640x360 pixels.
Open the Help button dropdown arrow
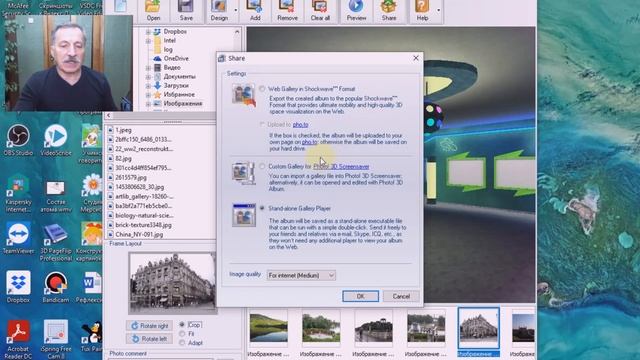pyautogui.click(x=438, y=11)
